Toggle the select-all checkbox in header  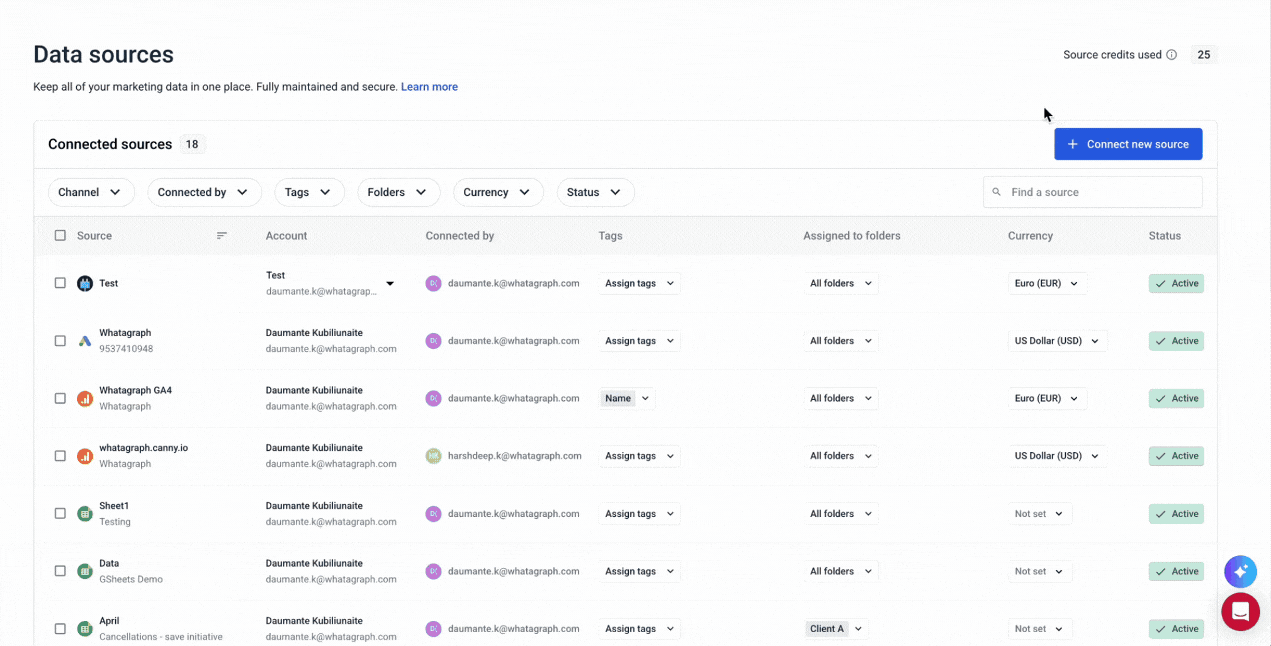[60, 236]
